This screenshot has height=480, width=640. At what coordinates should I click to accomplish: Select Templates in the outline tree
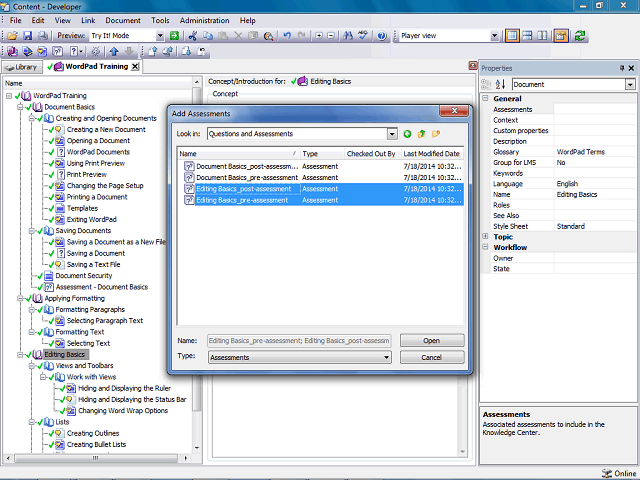(82, 208)
